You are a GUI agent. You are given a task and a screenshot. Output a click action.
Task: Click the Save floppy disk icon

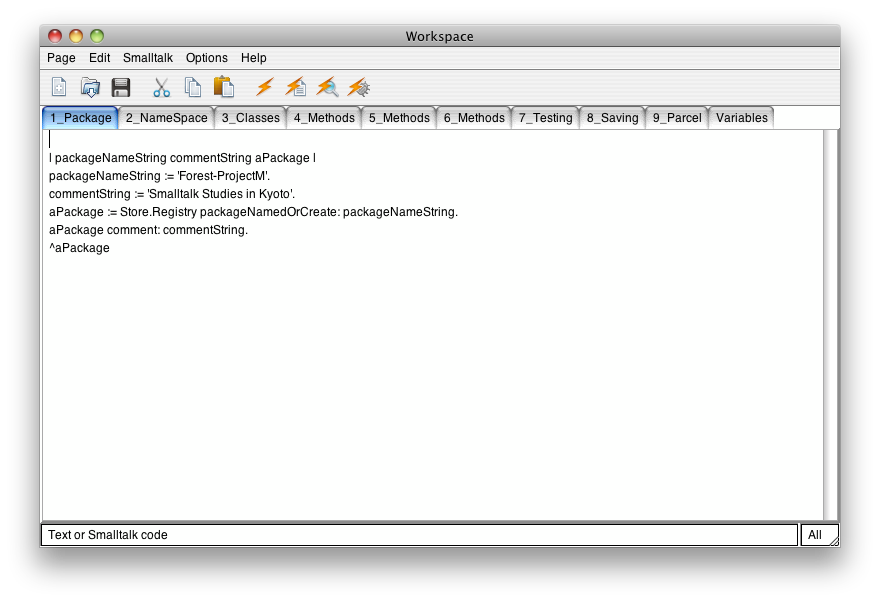click(x=121, y=88)
